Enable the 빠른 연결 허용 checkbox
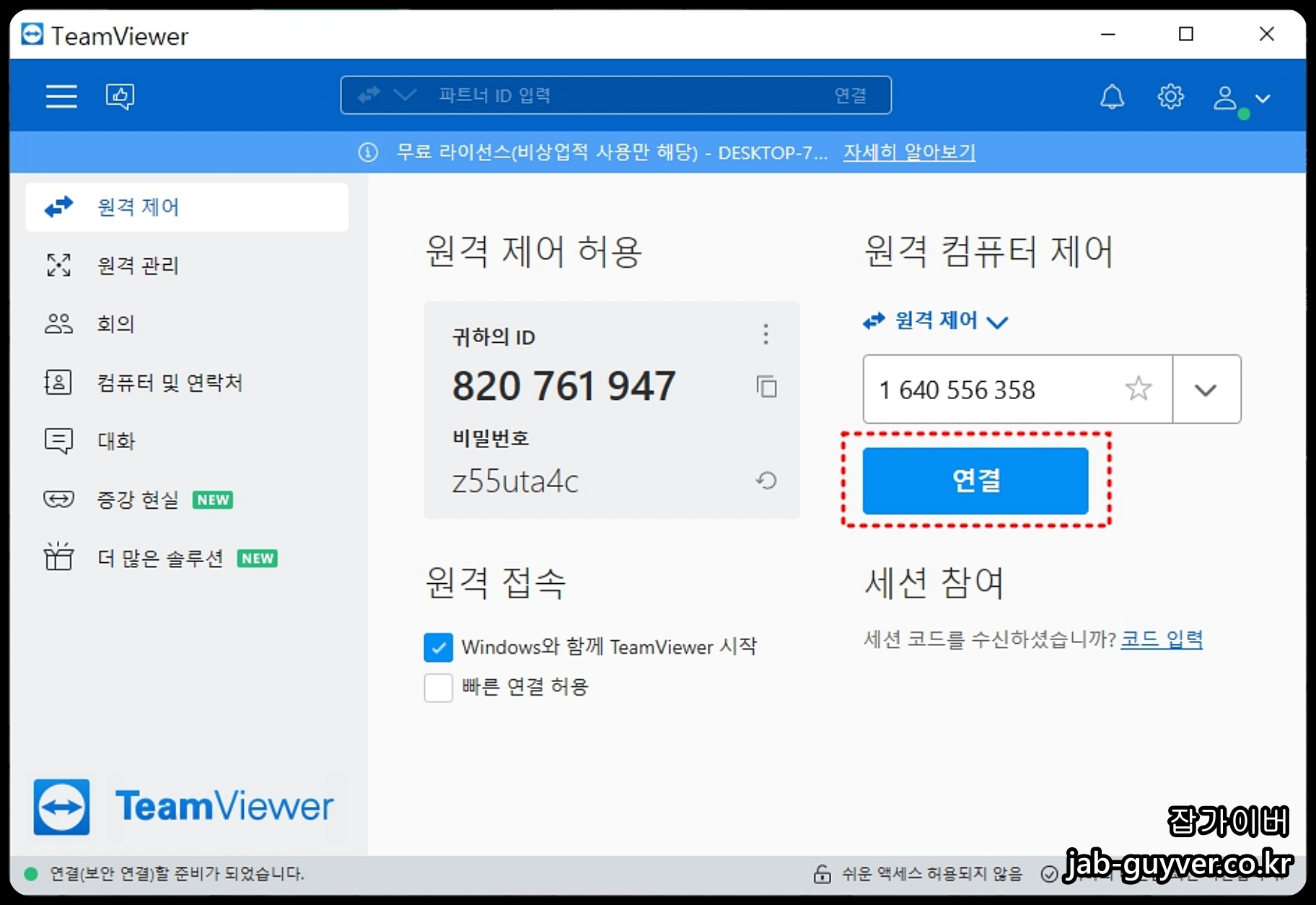This screenshot has width=1316, height=905. pos(438,688)
